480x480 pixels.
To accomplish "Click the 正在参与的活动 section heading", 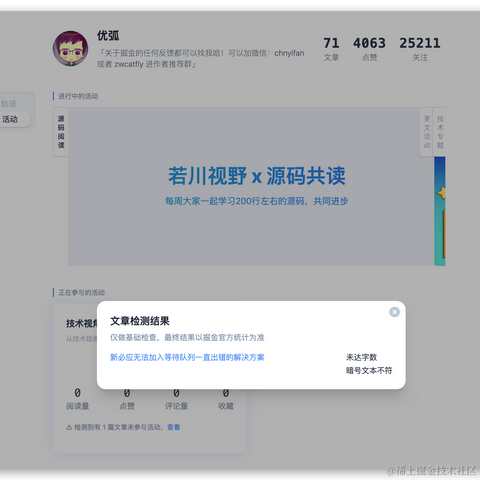I will pos(81,292).
